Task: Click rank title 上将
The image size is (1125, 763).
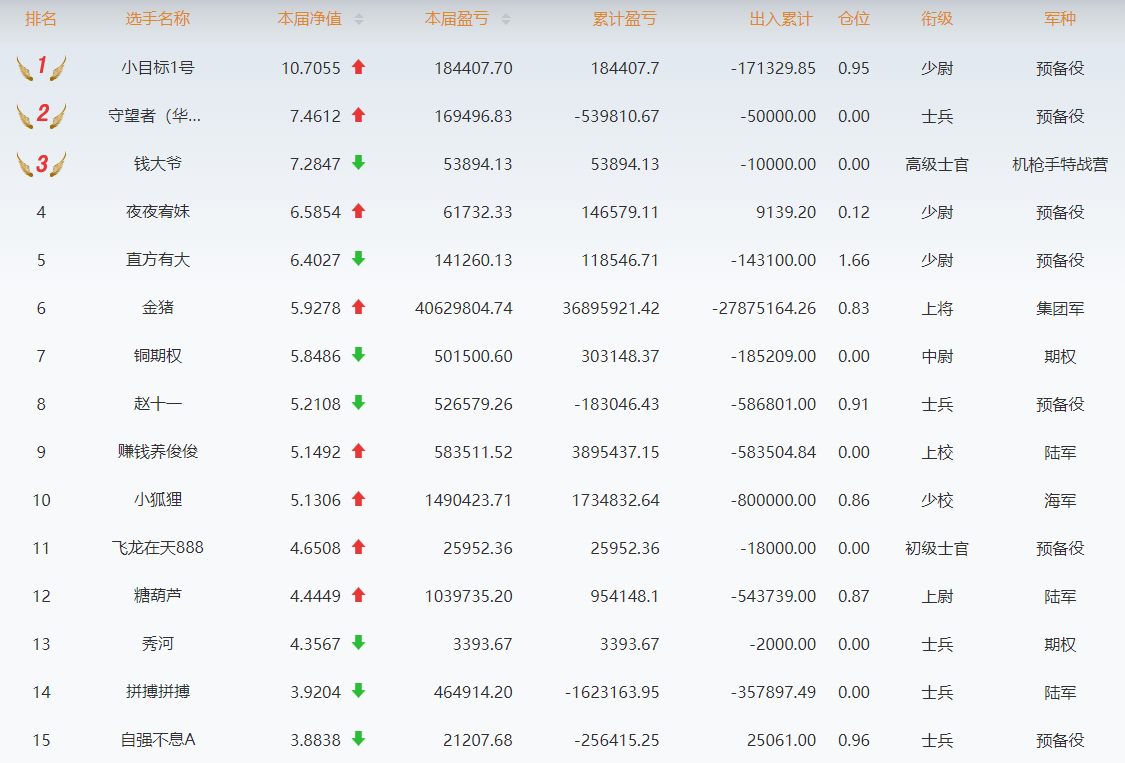Action: coord(937,309)
